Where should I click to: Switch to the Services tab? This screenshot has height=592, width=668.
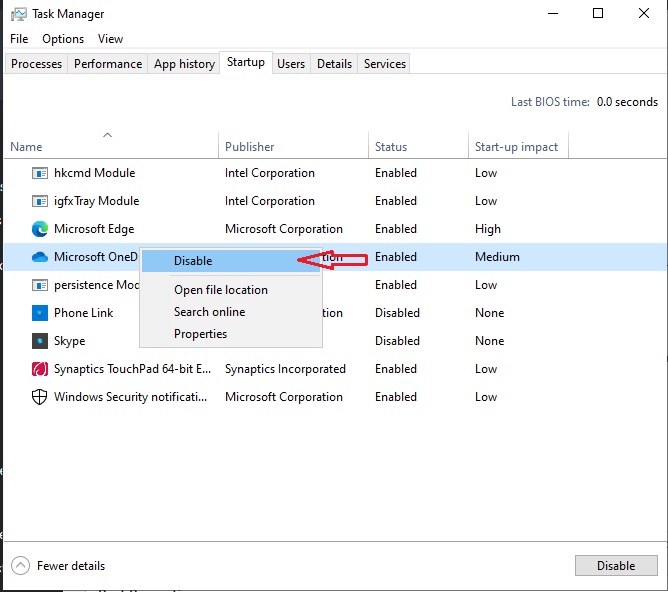coord(385,64)
